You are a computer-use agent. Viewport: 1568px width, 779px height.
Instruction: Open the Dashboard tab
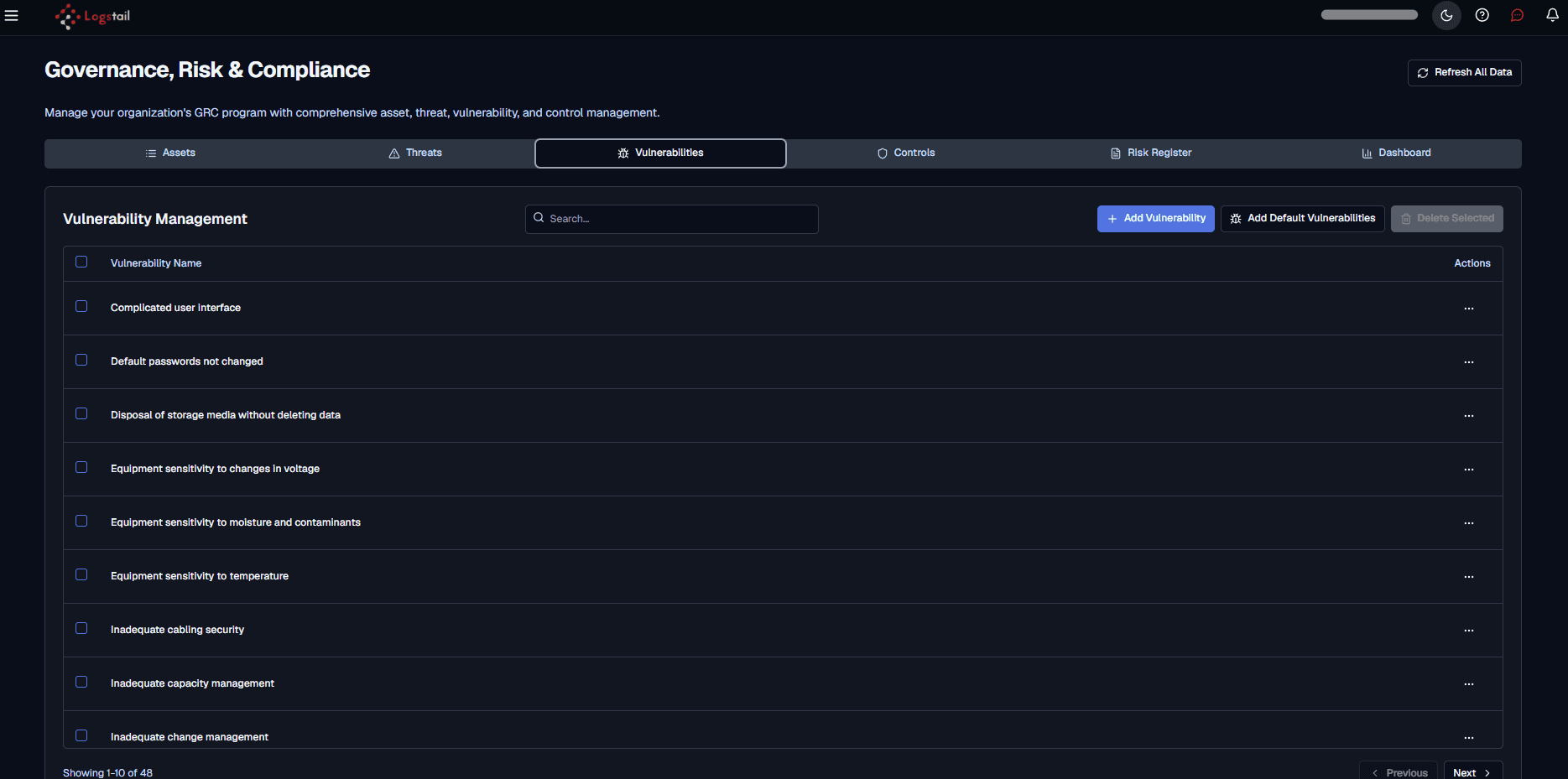[1397, 153]
